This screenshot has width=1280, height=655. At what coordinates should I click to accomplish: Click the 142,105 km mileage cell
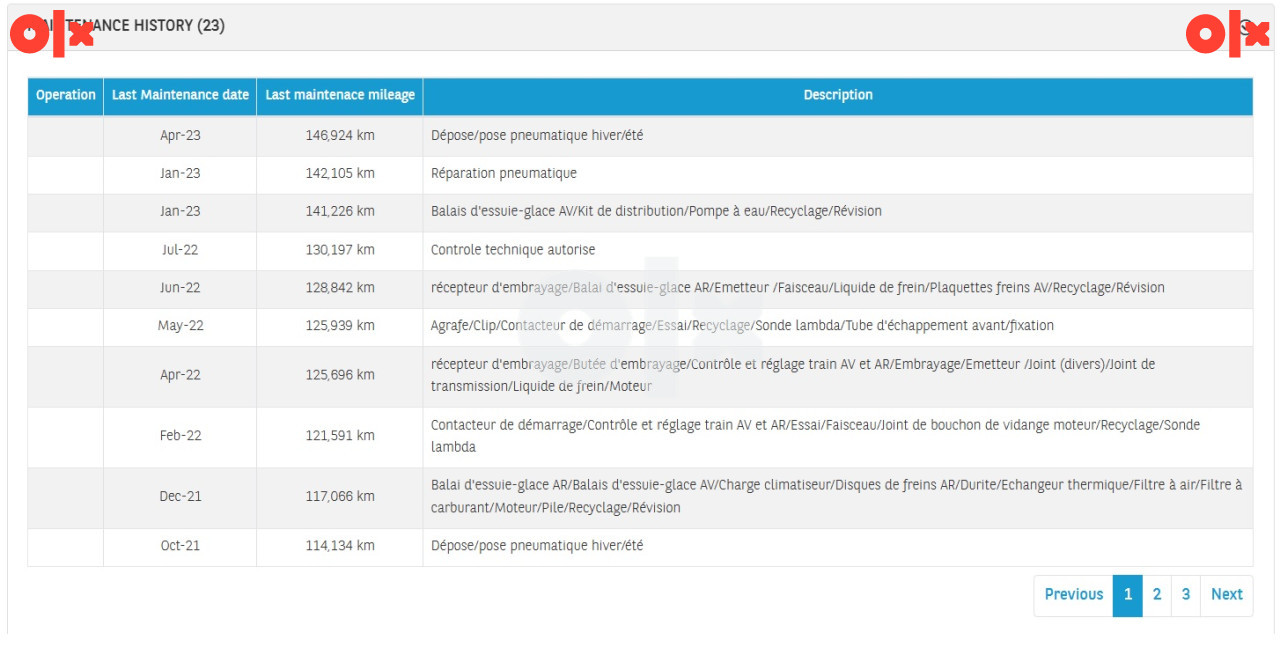click(340, 173)
